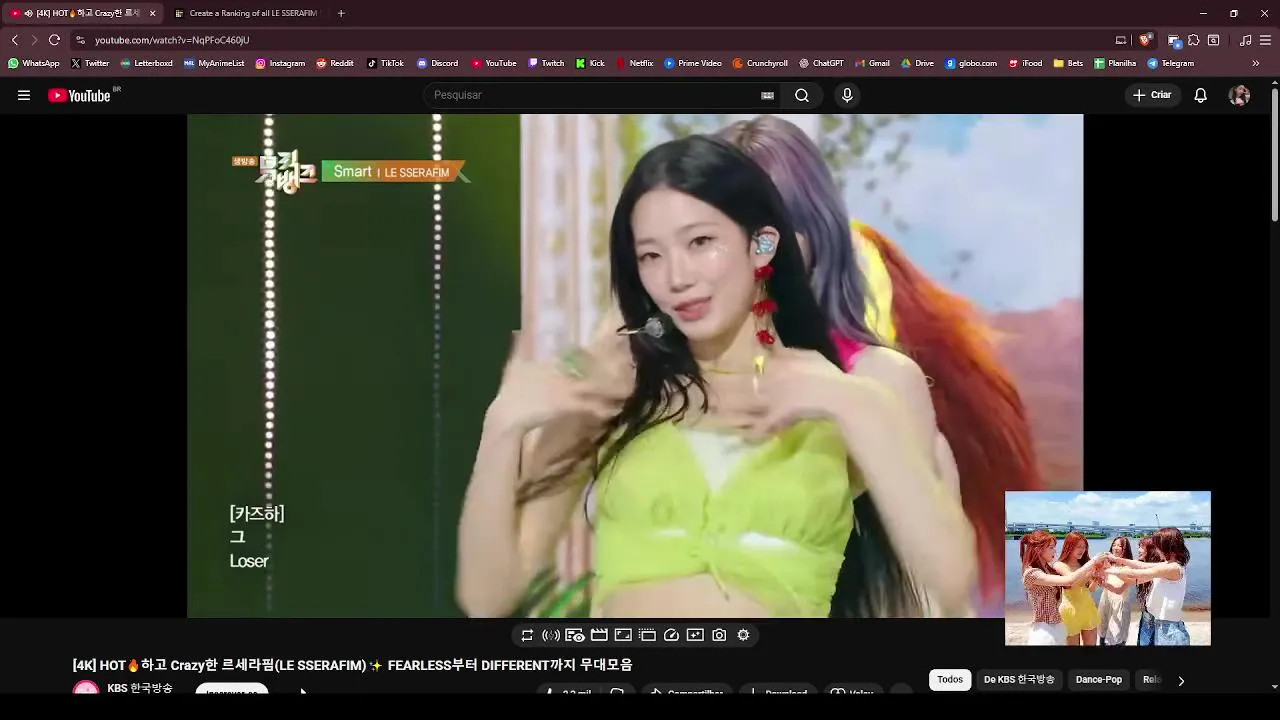Open the Twitch bookmark
The width and height of the screenshot is (1280, 720).
pyautogui.click(x=546, y=63)
